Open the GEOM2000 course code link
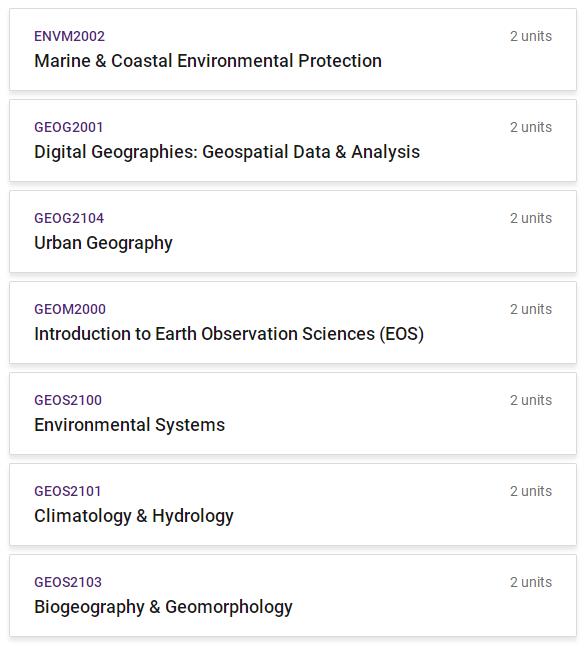 (x=70, y=309)
